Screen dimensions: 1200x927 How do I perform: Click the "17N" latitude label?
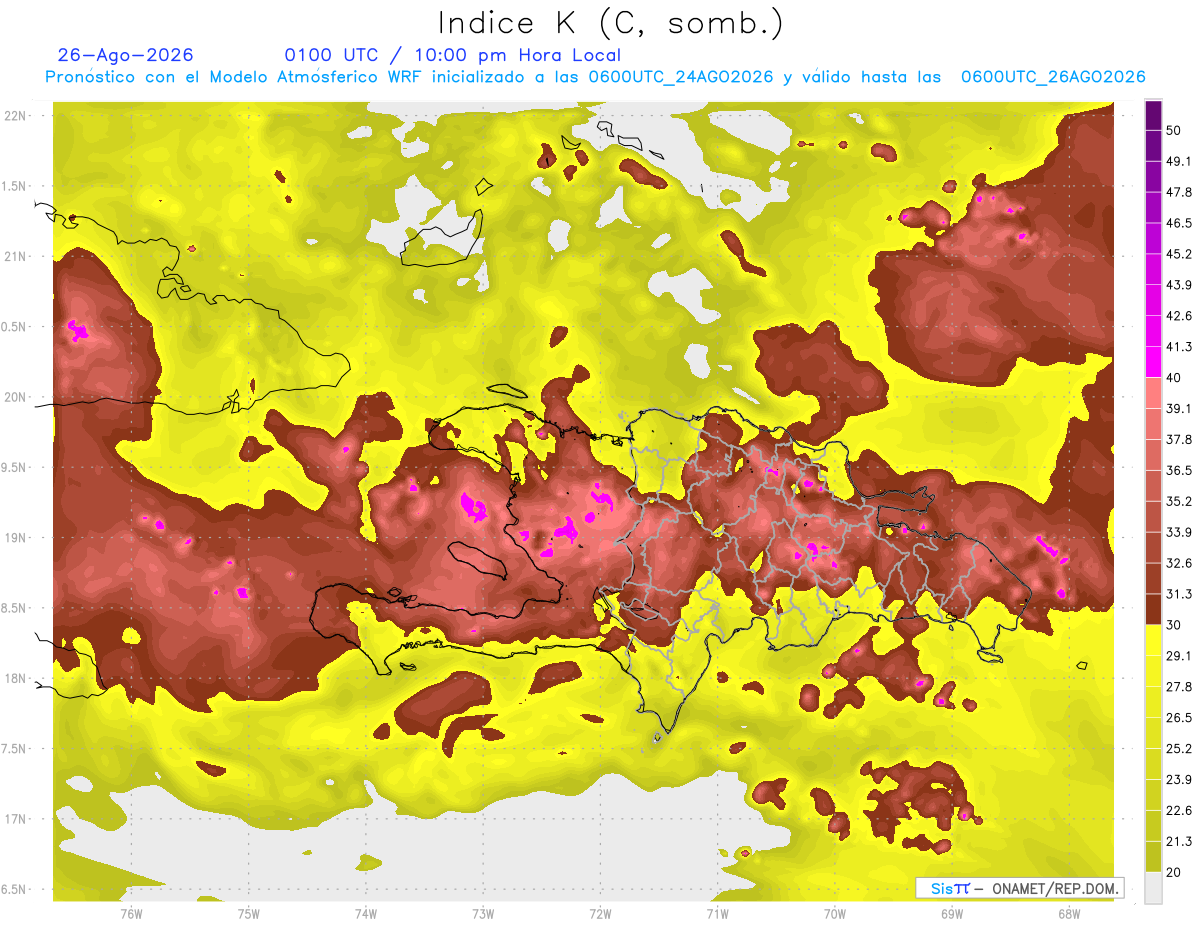click(x=15, y=819)
